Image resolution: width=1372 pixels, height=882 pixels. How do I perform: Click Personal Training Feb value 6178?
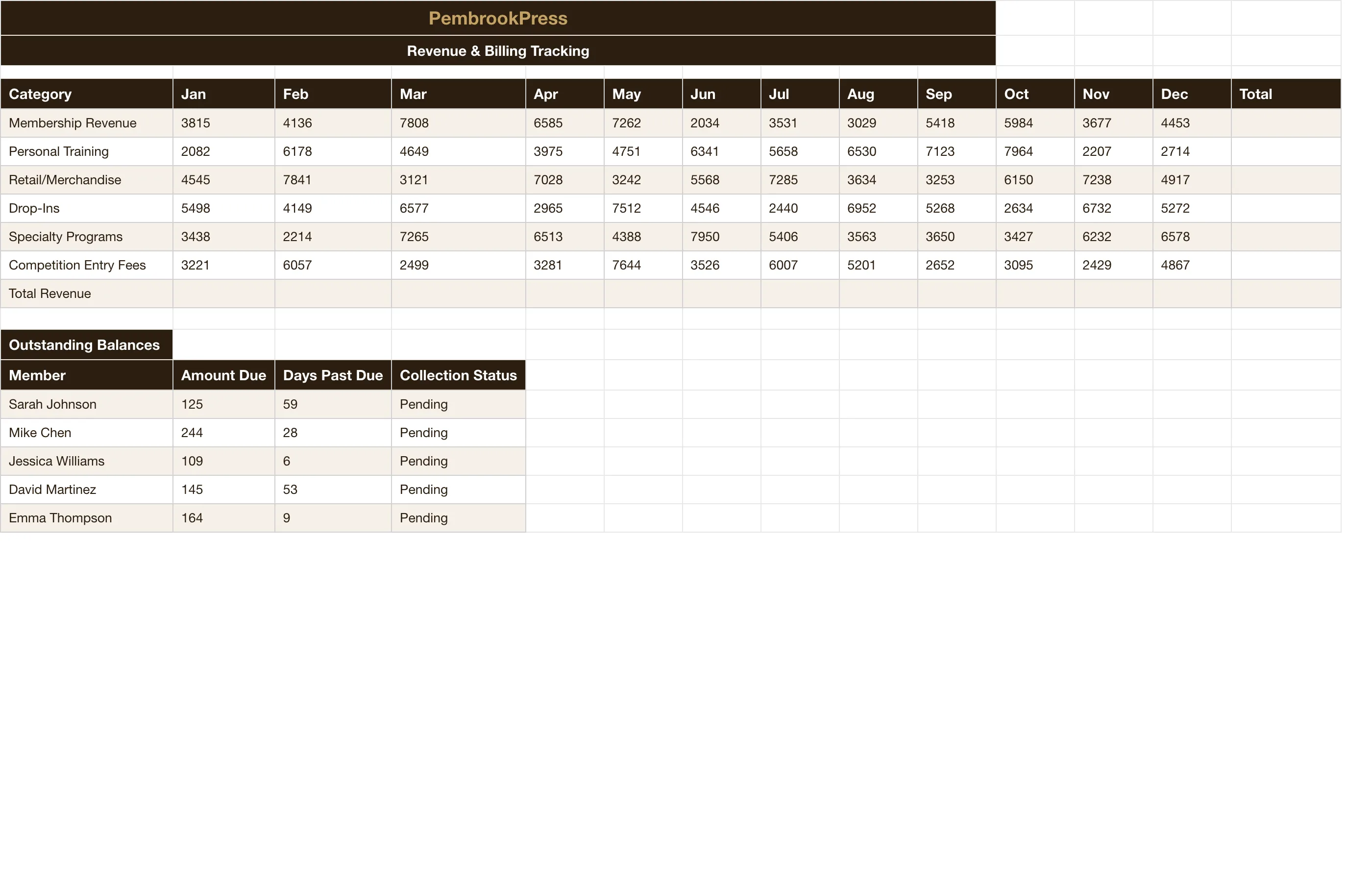(333, 152)
